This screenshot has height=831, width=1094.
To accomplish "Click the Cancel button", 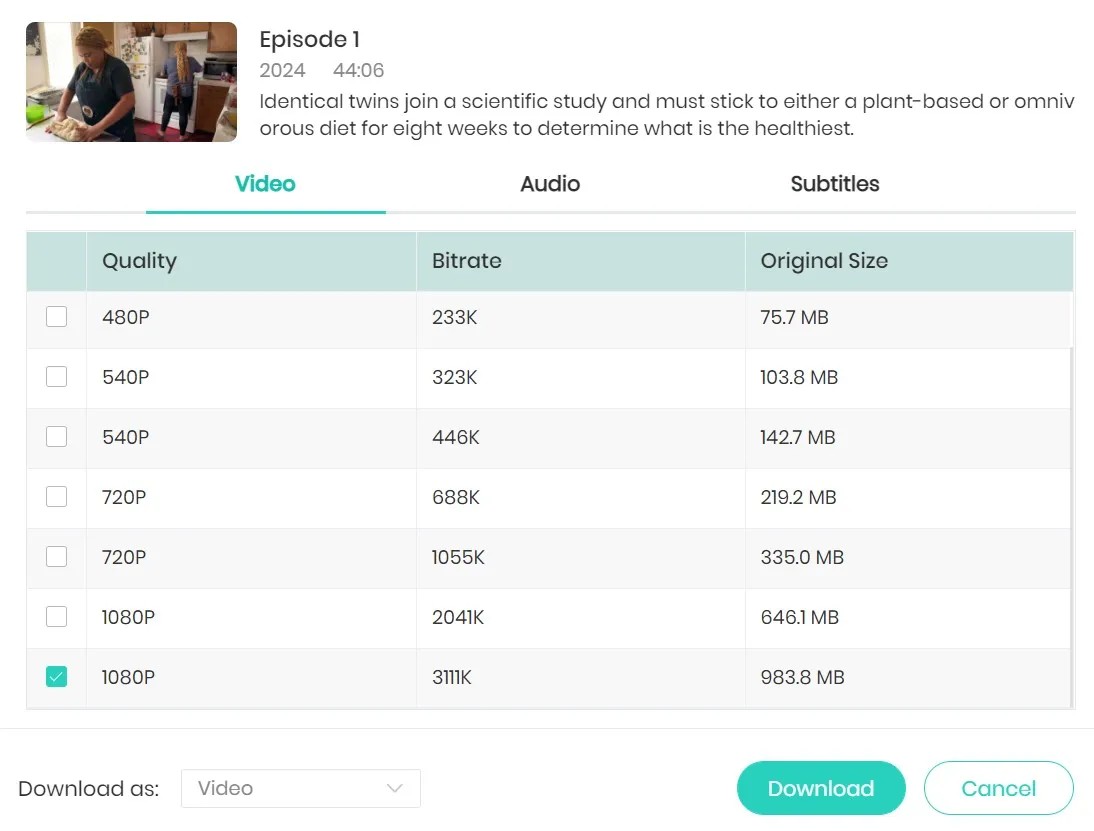I will coord(998,788).
